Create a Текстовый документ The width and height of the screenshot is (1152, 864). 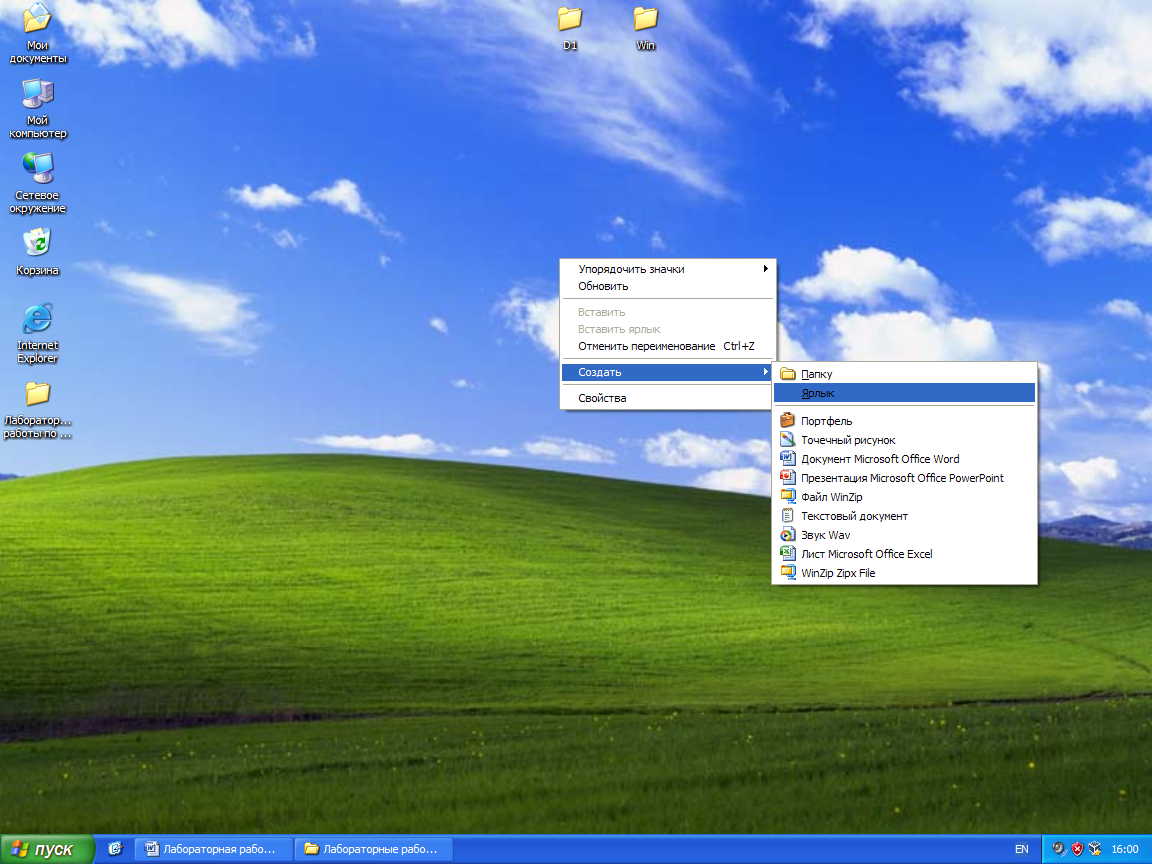(904, 516)
